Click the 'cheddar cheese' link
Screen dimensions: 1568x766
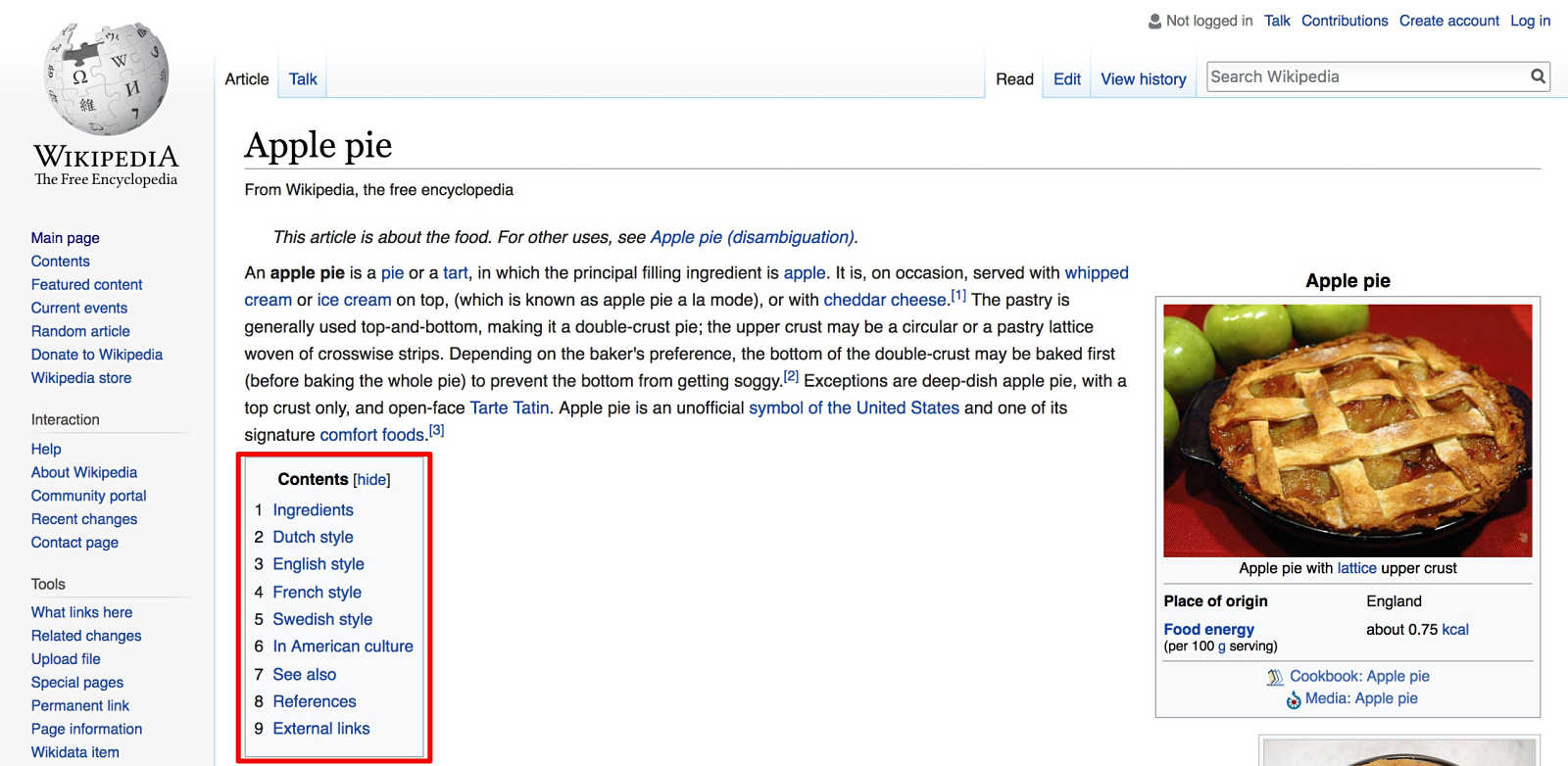[885, 300]
